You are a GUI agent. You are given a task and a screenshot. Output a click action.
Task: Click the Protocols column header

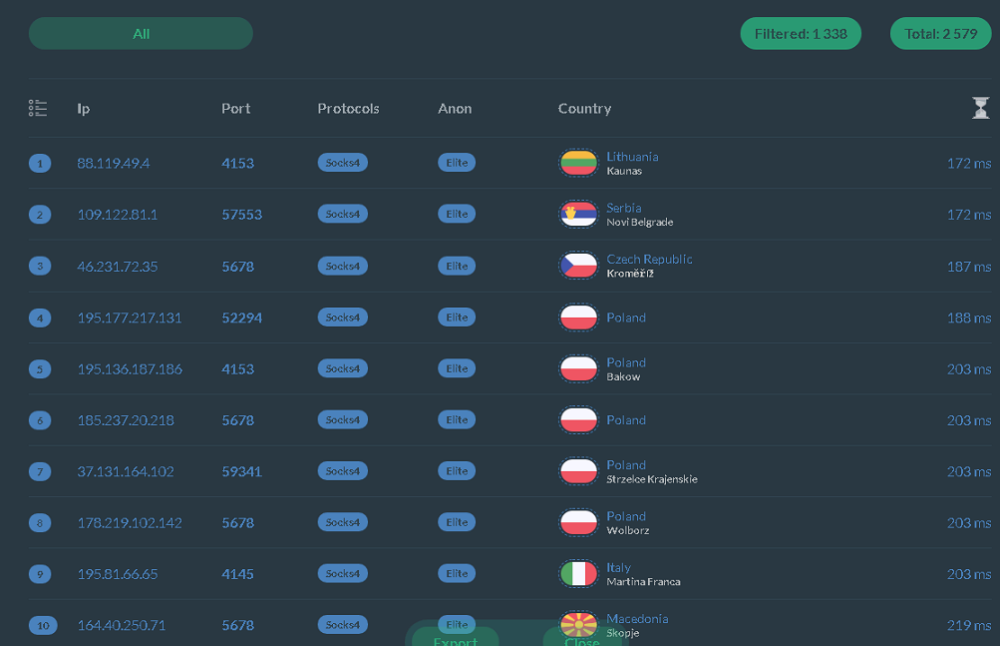348,108
